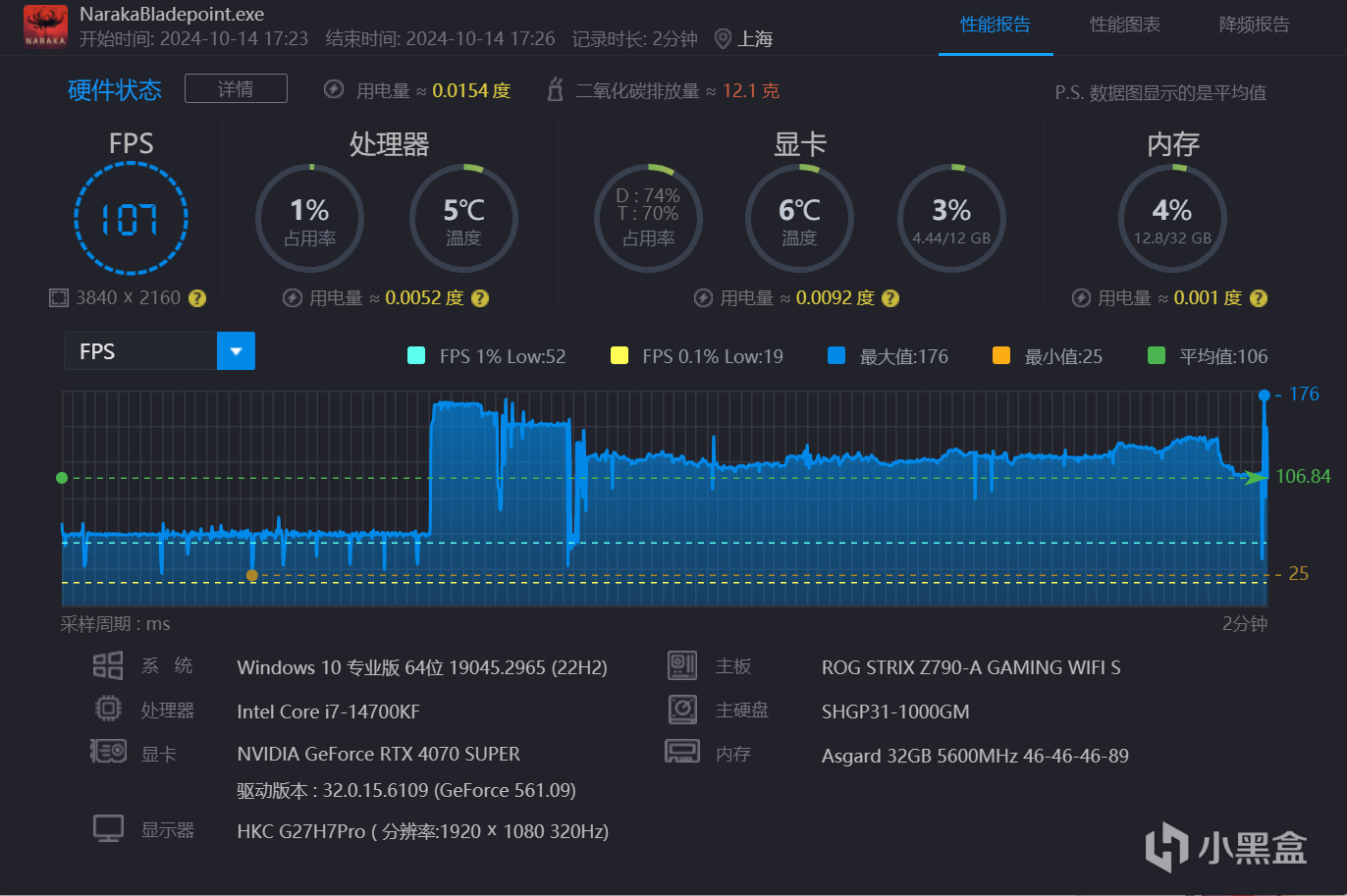The height and width of the screenshot is (896, 1347).
Task: Click the help icon next to 0.001 度
Action: (1259, 298)
